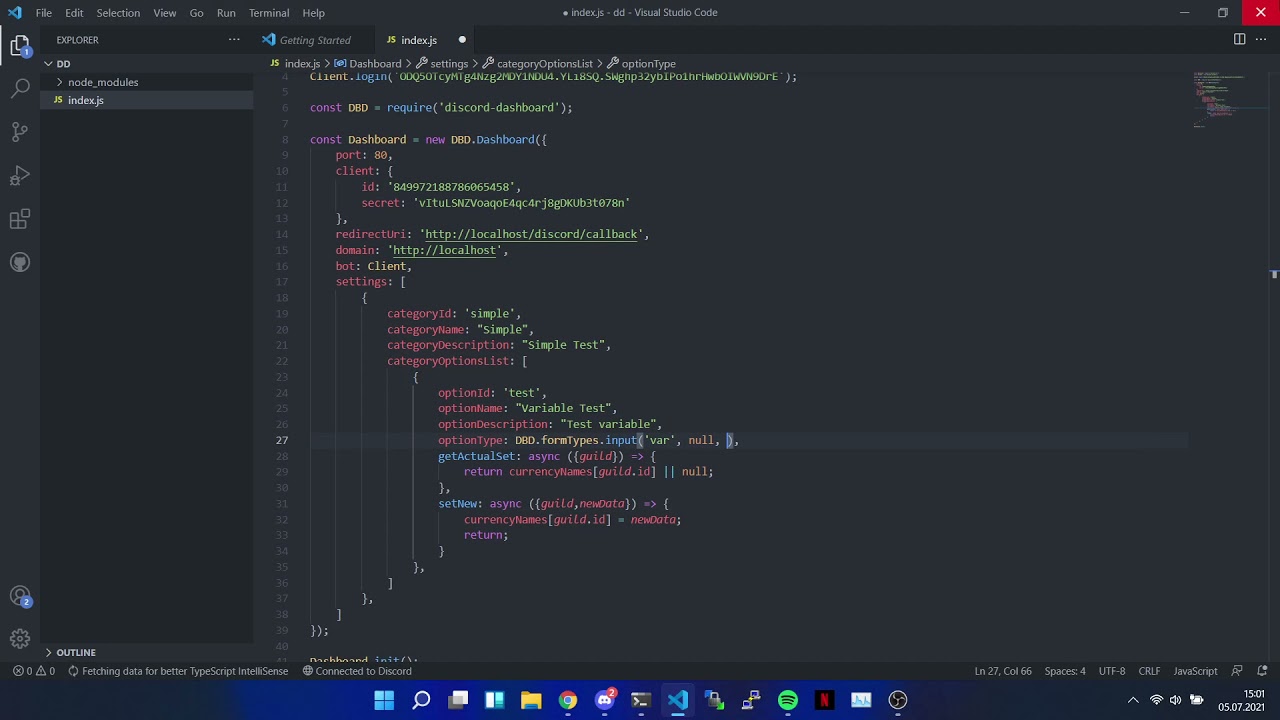
Task: Open Windows search in taskbar
Action: pos(421,700)
